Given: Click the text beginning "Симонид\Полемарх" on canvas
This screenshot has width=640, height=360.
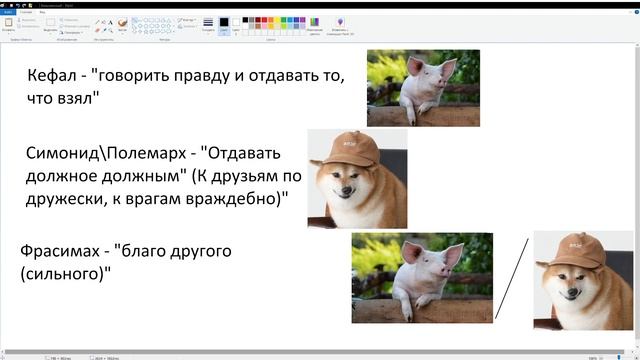Looking at the screenshot, I should click(x=163, y=176).
